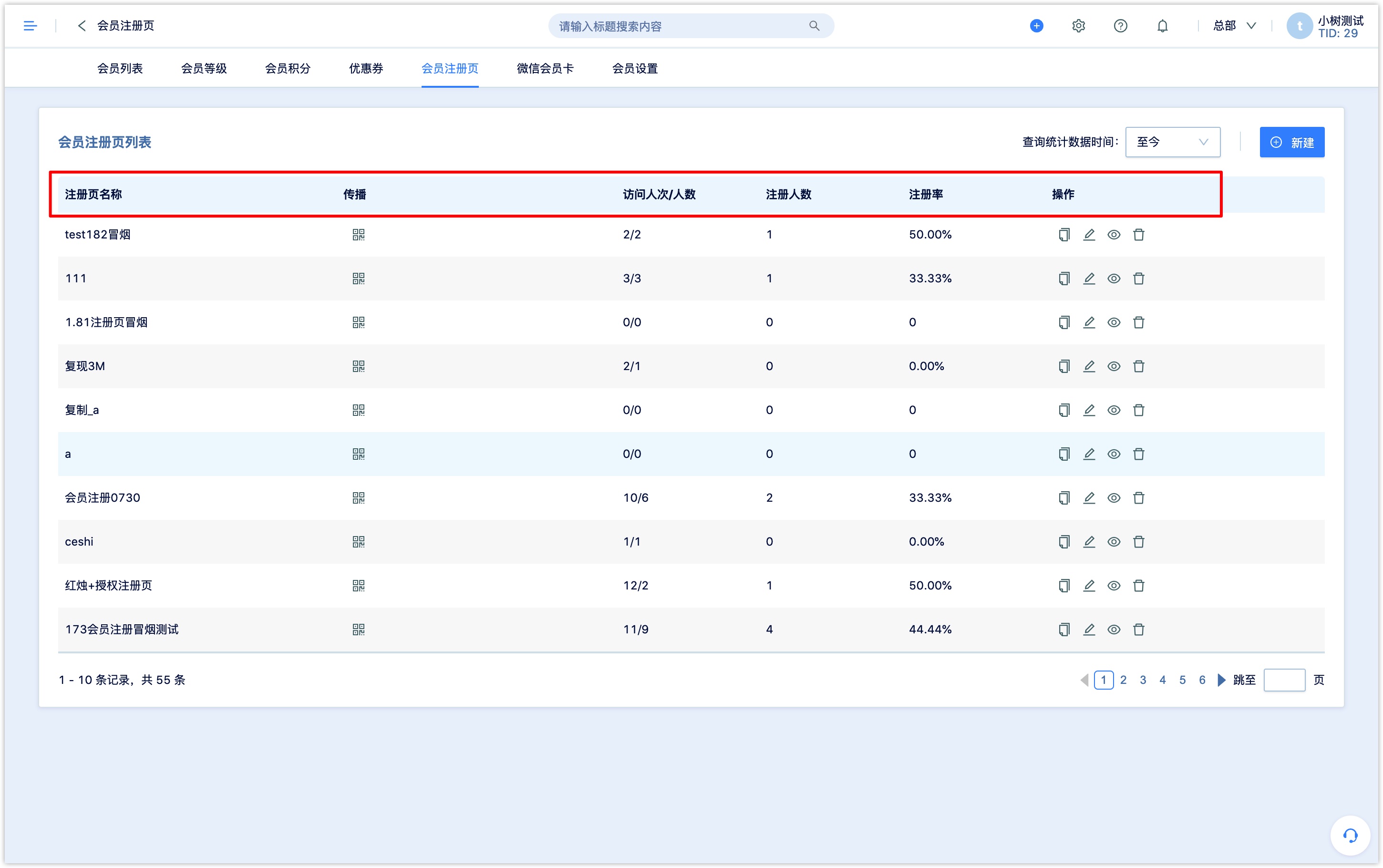This screenshot has width=1383, height=868.
Task: Delete the 复现3M registration page
Action: (1138, 366)
